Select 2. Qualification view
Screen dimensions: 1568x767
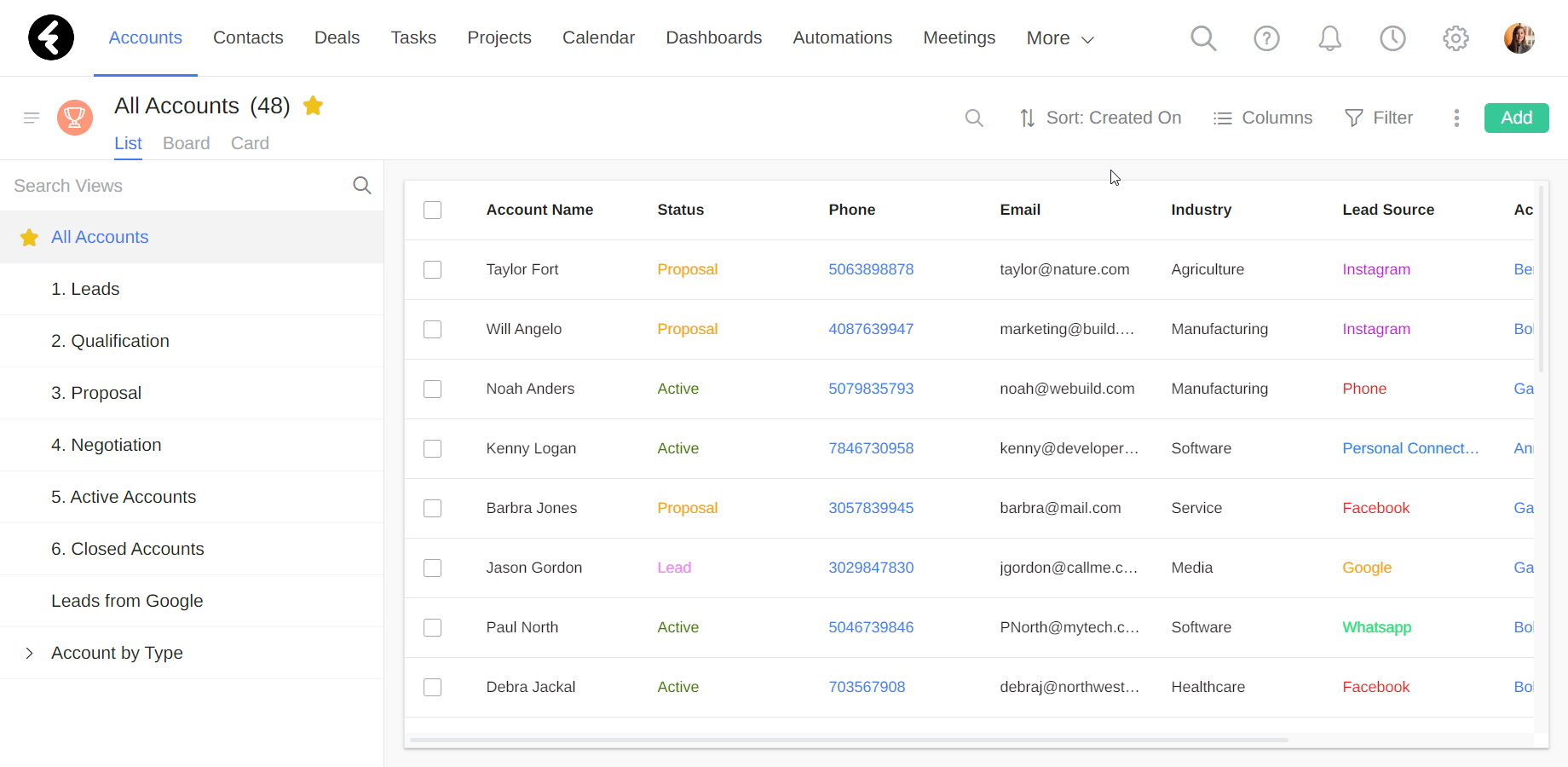pos(192,341)
